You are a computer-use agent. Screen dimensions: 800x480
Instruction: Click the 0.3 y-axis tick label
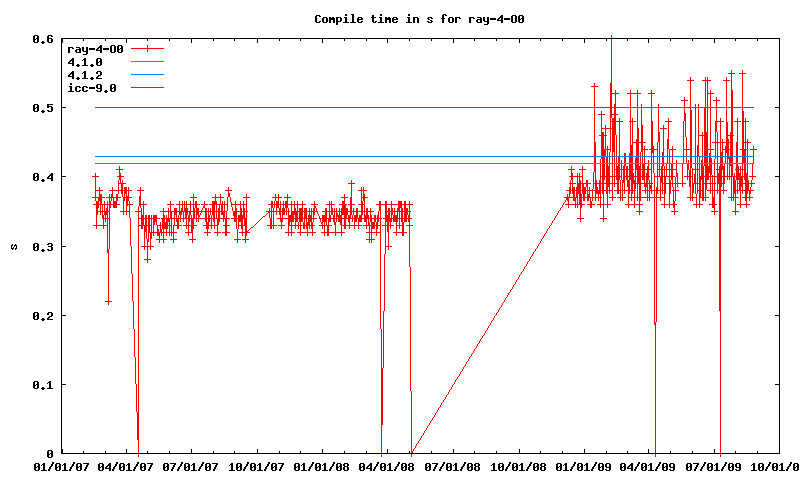tap(41, 246)
